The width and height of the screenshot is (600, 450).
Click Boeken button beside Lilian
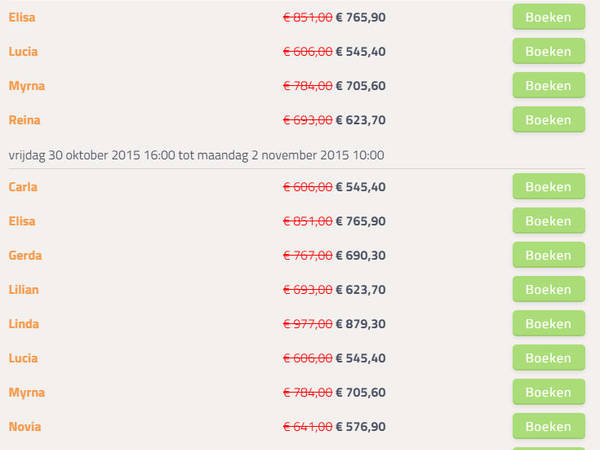[549, 289]
